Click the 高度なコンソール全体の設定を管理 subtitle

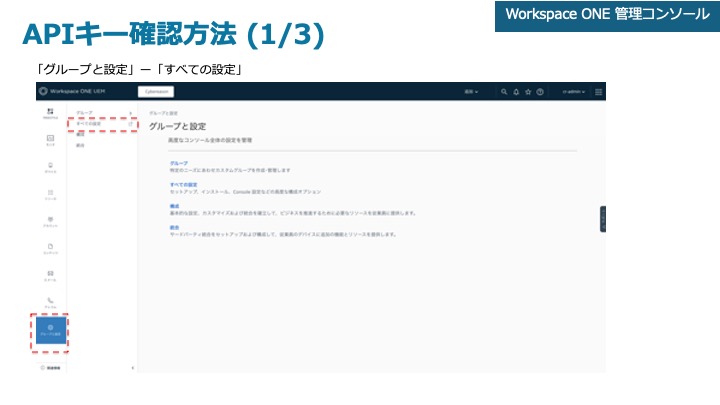tap(210, 140)
